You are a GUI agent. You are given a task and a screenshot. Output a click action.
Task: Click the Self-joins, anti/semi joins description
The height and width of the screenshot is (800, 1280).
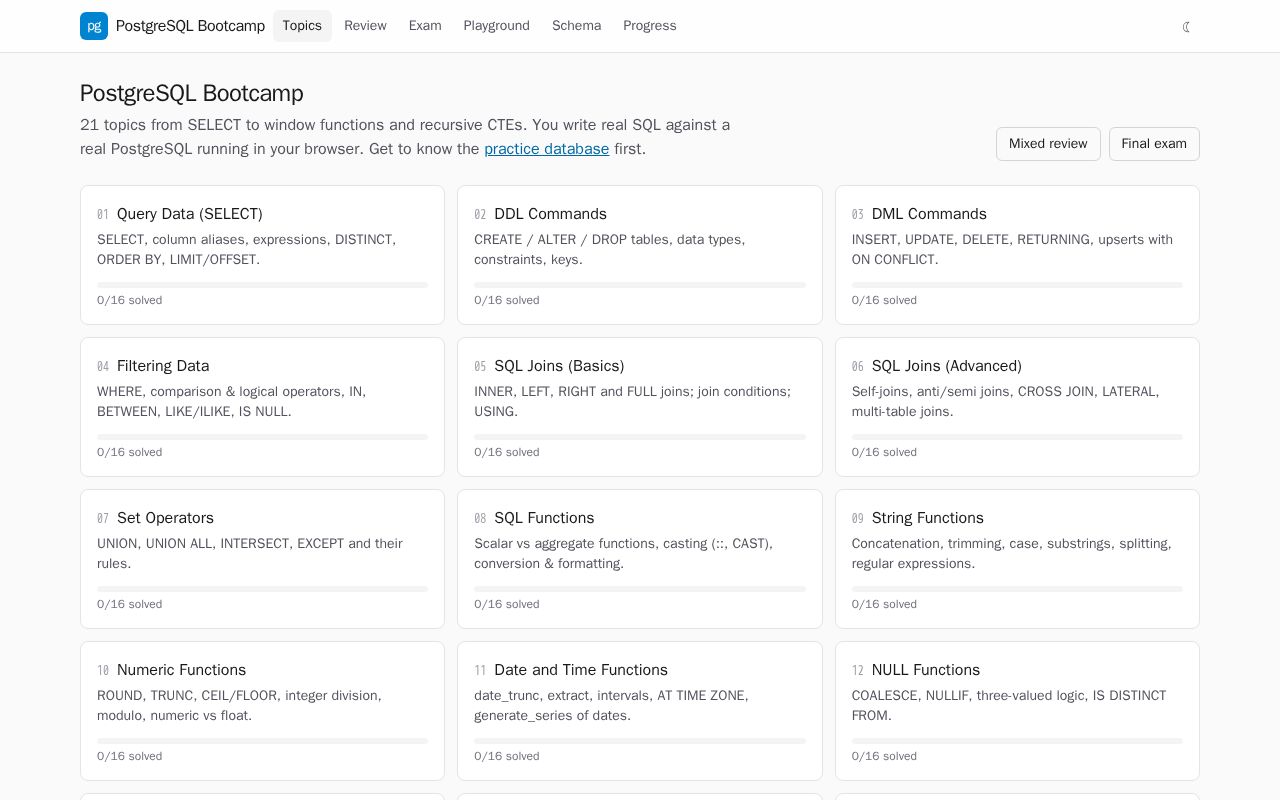[1006, 402]
